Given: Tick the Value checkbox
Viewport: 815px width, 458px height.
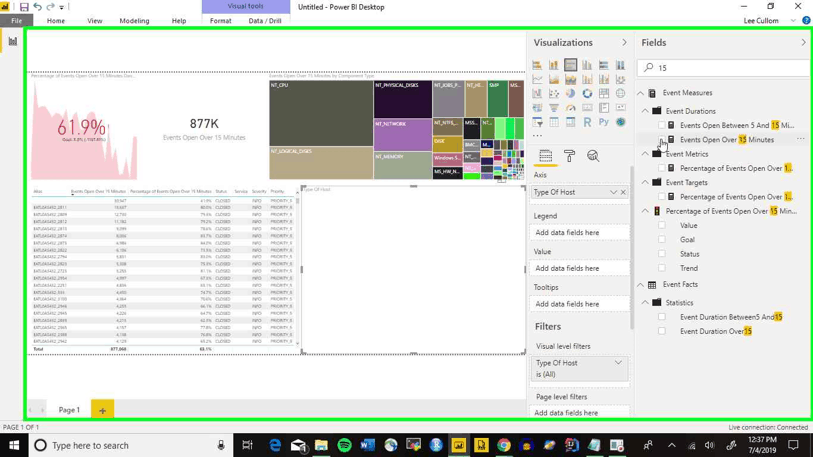Looking at the screenshot, I should click(662, 225).
